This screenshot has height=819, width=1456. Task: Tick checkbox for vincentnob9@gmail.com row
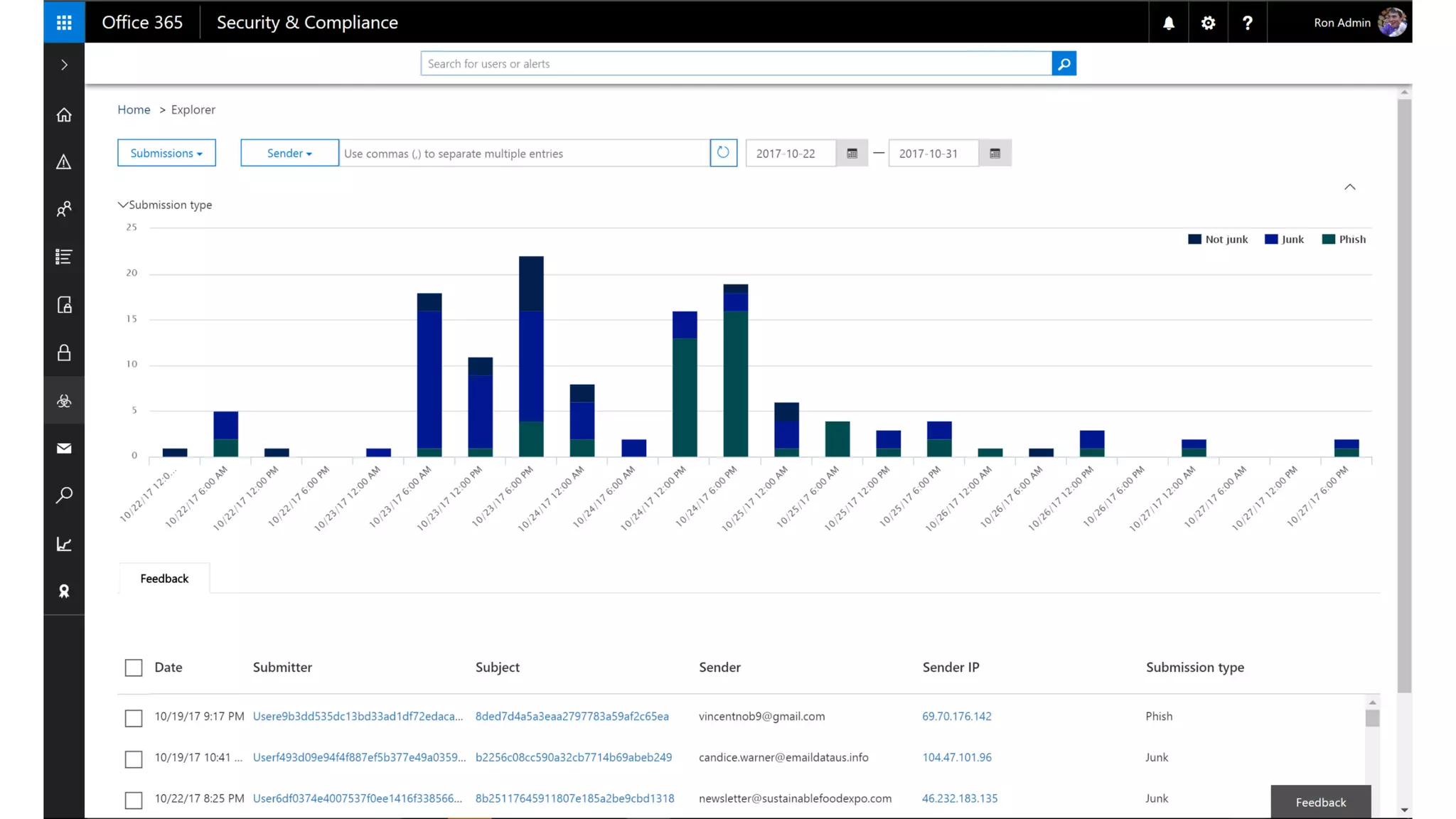click(134, 718)
